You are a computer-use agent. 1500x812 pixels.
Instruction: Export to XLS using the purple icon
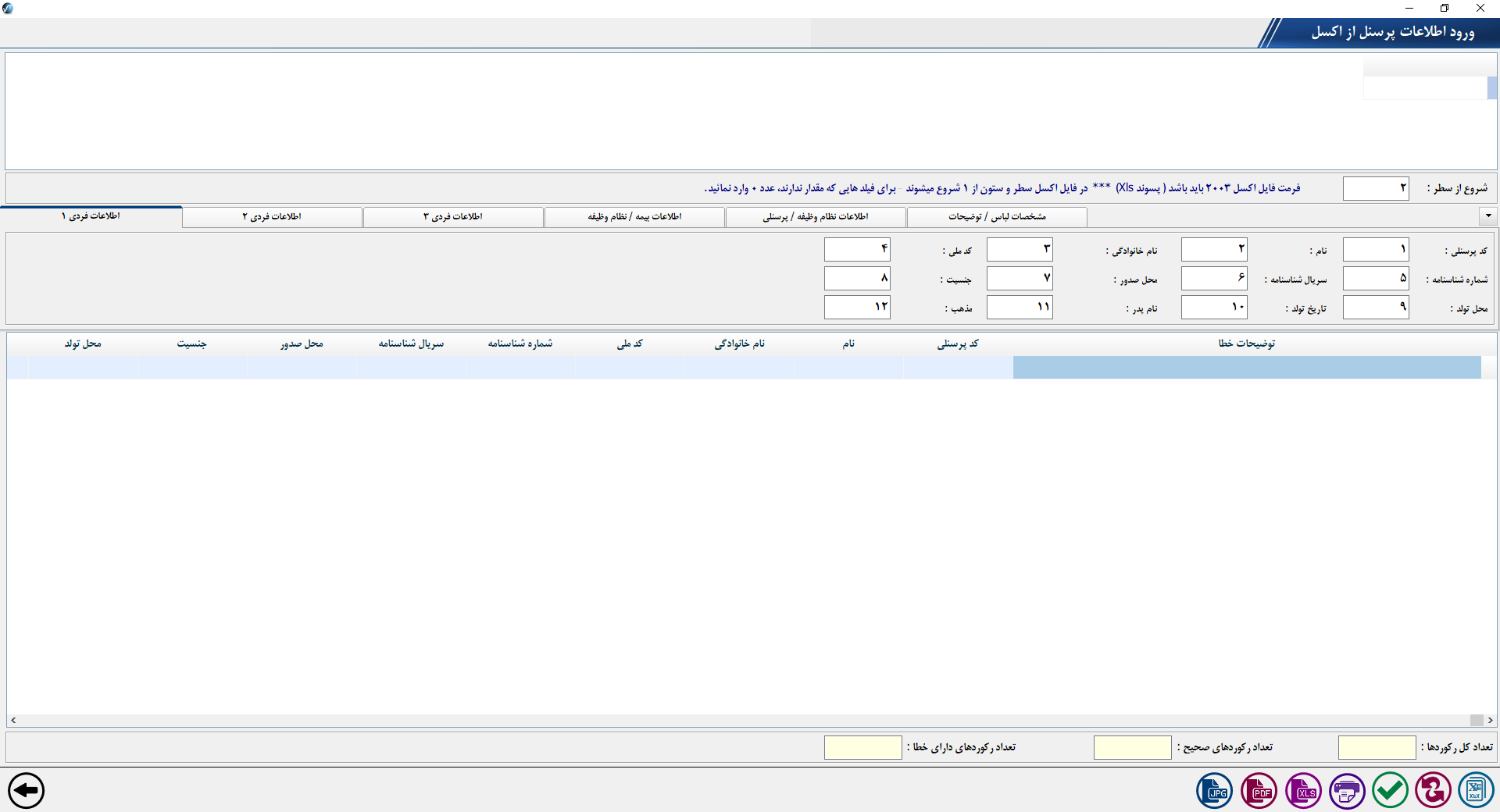[1303, 791]
